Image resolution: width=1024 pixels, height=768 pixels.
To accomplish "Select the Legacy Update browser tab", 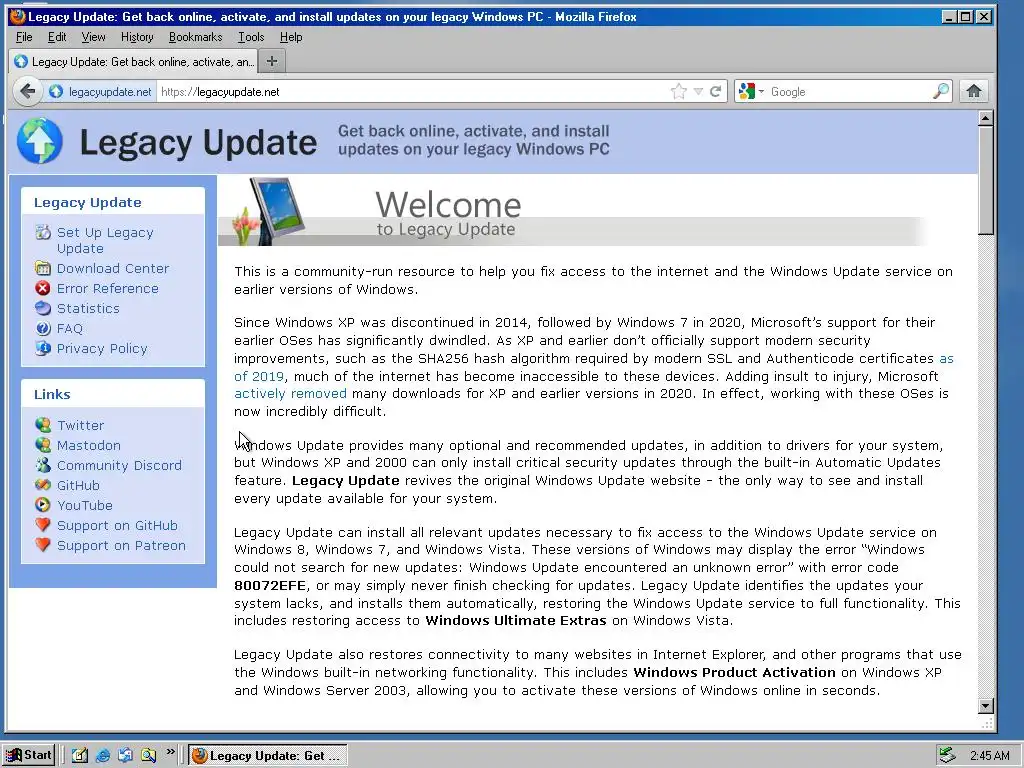I will [x=134, y=61].
